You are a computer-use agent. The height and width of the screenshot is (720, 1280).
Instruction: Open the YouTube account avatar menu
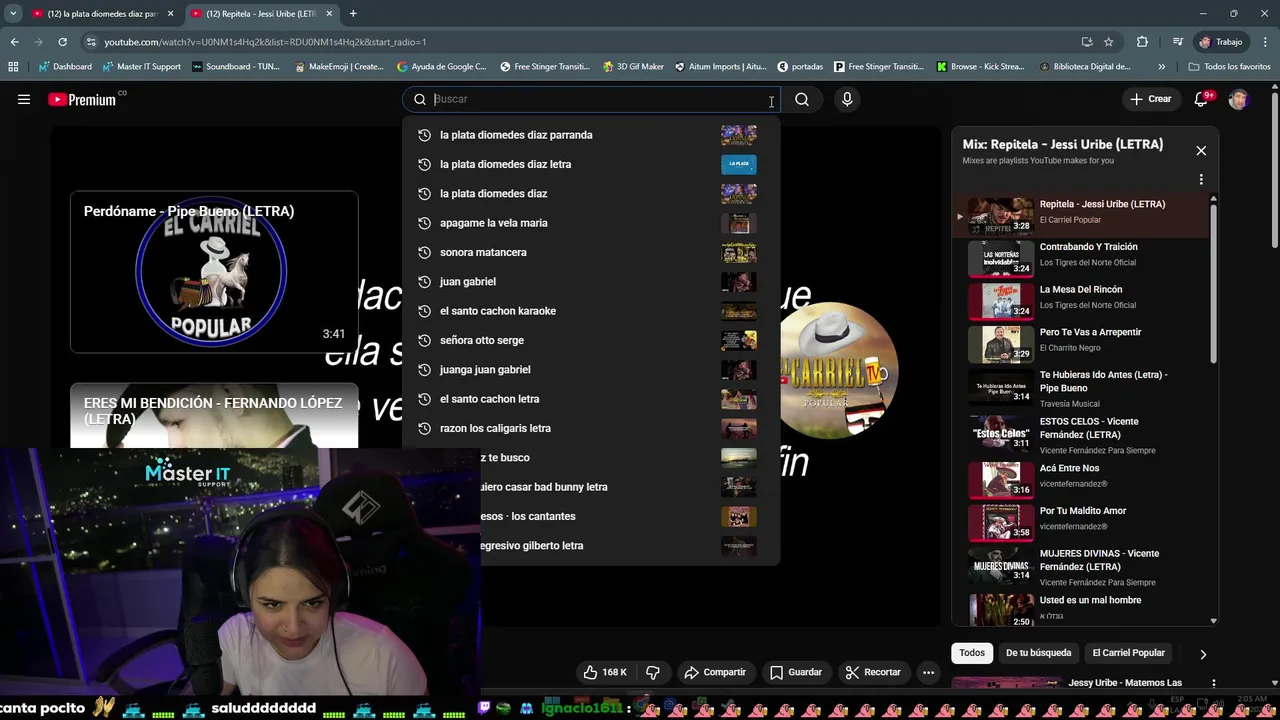(1239, 99)
